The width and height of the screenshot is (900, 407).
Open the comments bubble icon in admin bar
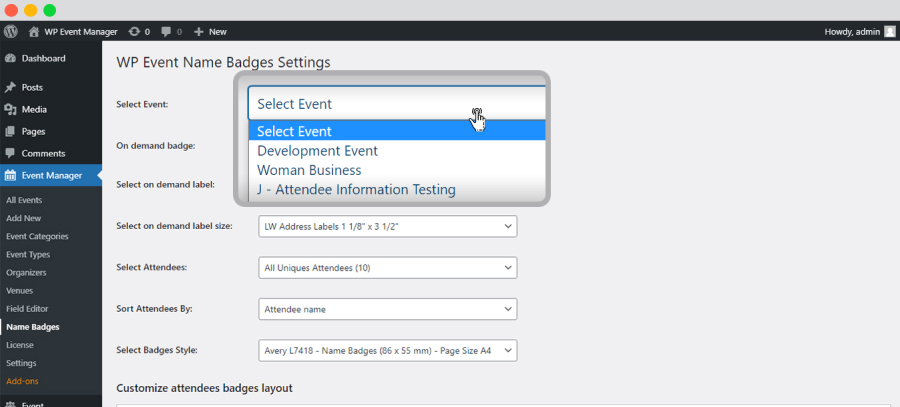[166, 32]
